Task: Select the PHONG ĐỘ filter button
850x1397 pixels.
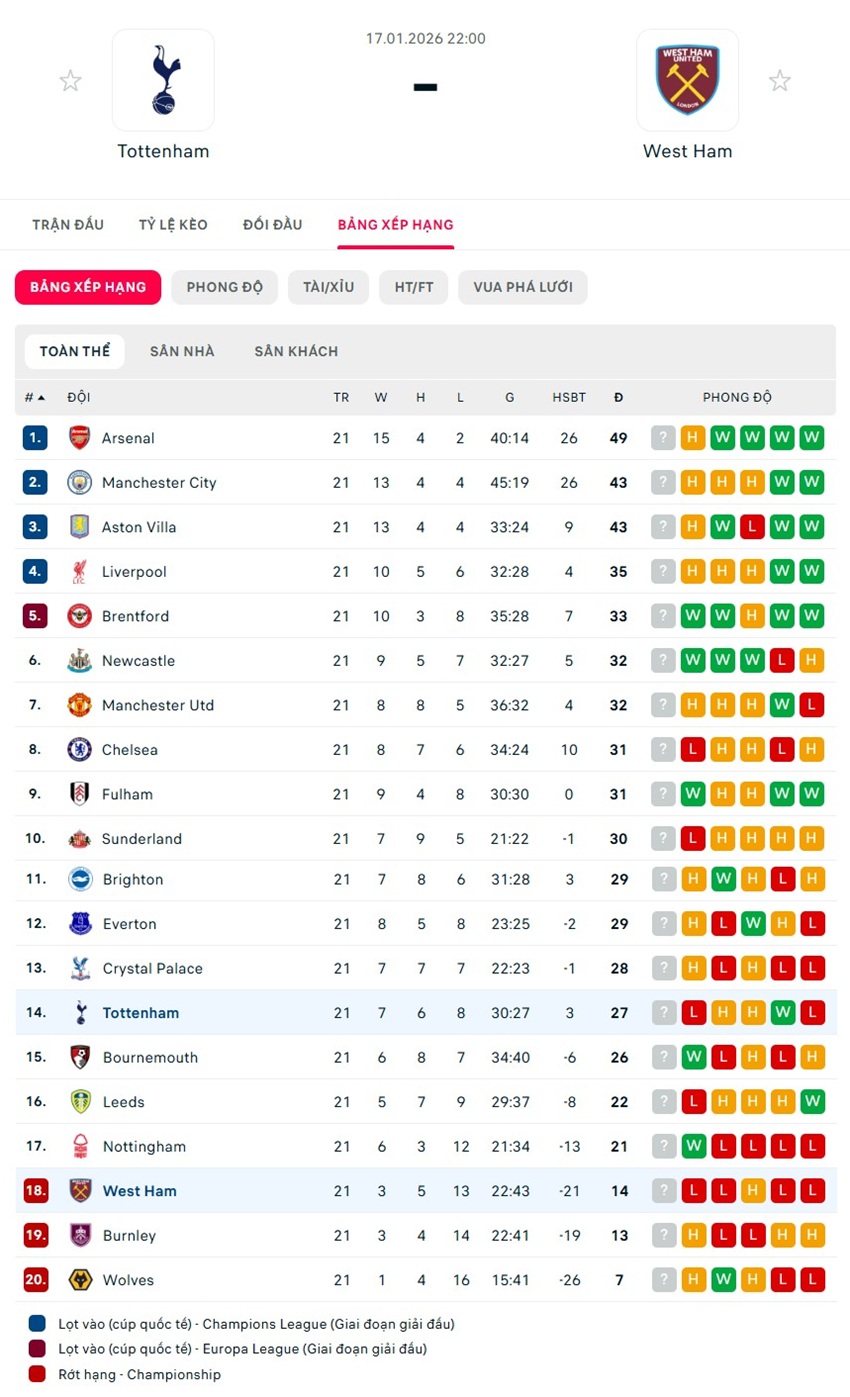Action: tap(224, 287)
